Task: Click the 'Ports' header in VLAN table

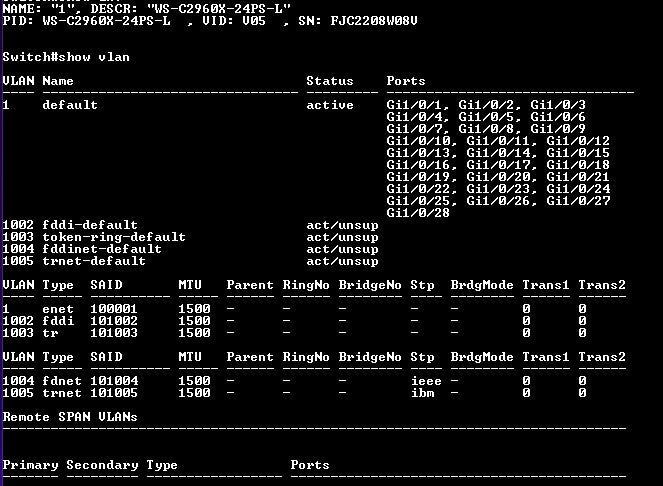Action: coord(406,81)
